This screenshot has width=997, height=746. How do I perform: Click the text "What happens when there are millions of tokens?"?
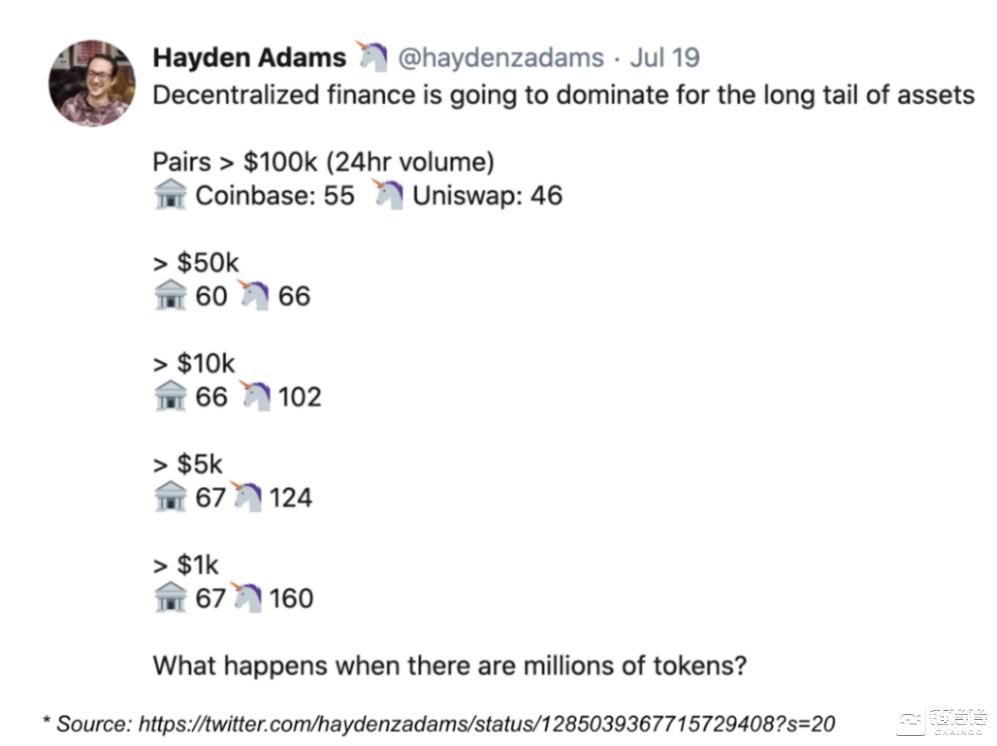(x=450, y=666)
